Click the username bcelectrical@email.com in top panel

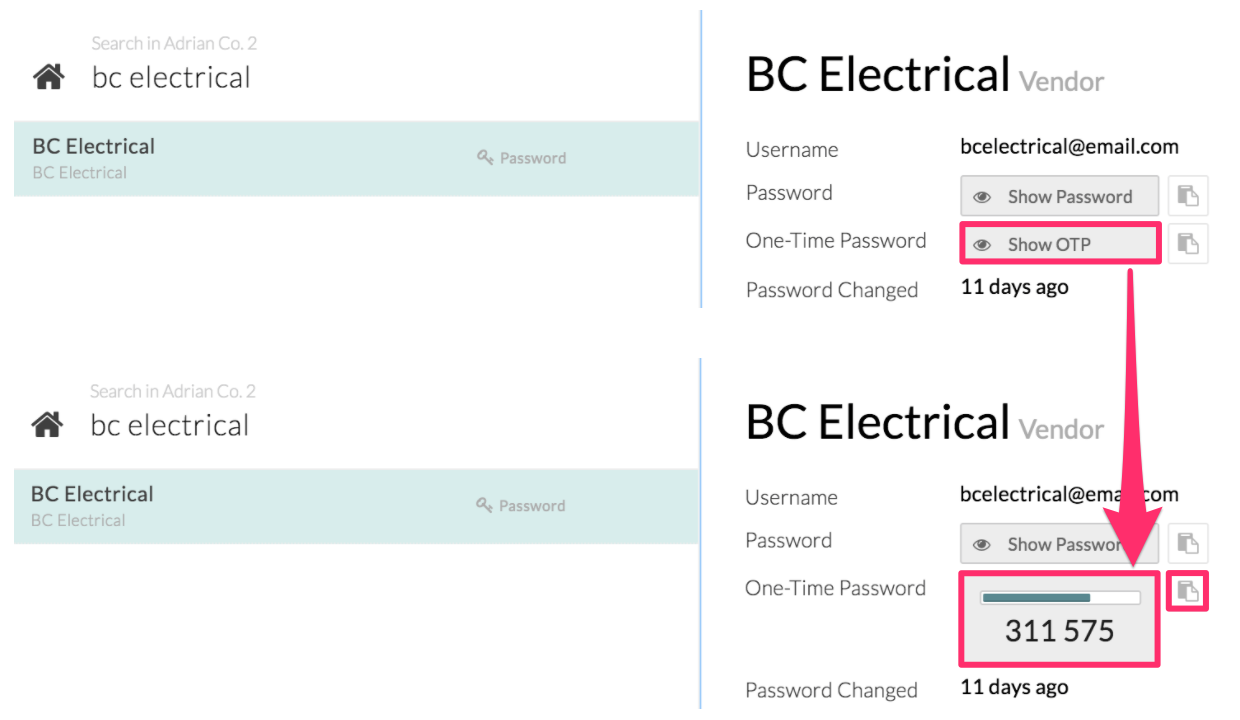[x=1070, y=147]
